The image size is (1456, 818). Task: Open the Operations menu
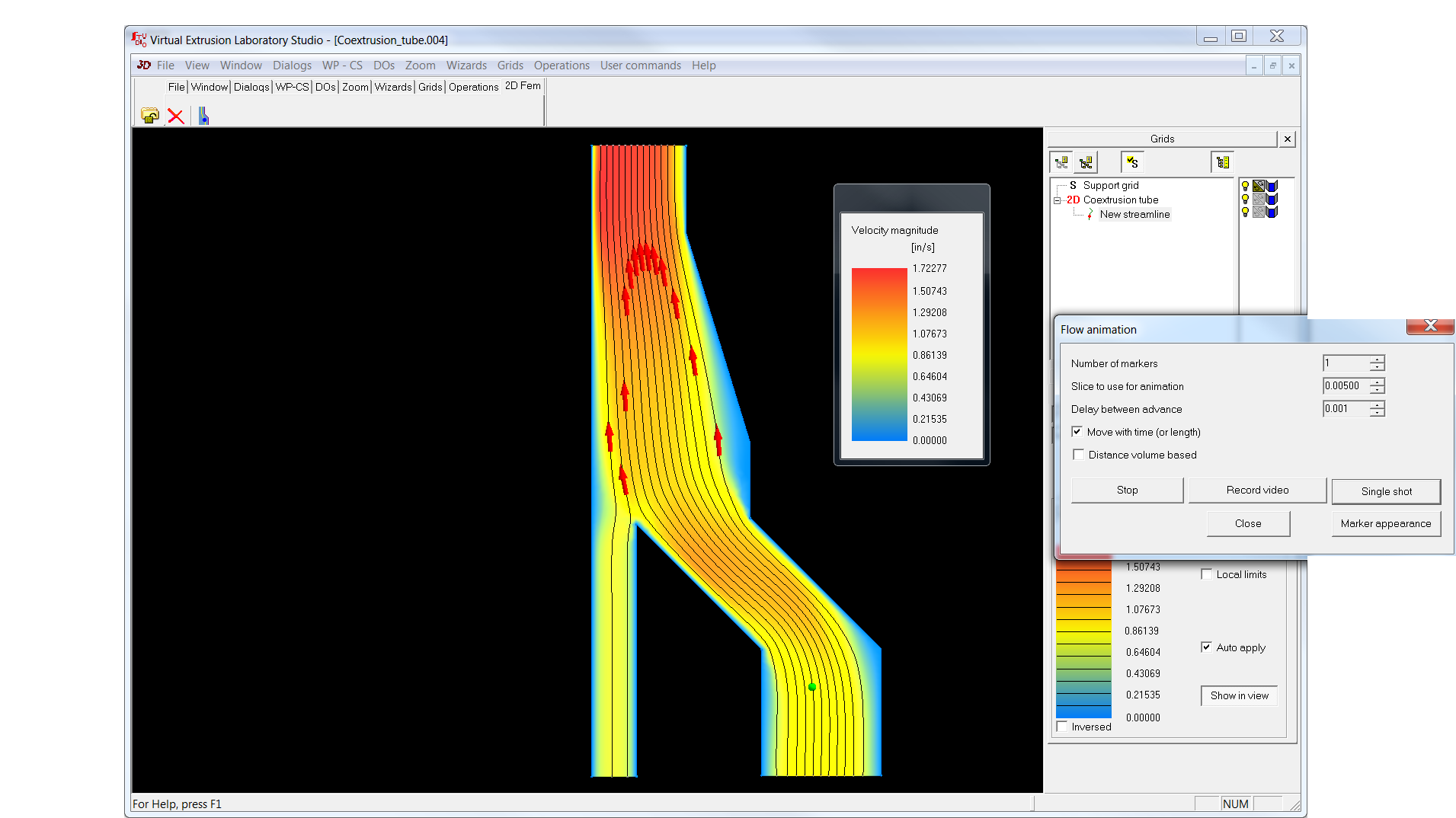click(x=562, y=66)
